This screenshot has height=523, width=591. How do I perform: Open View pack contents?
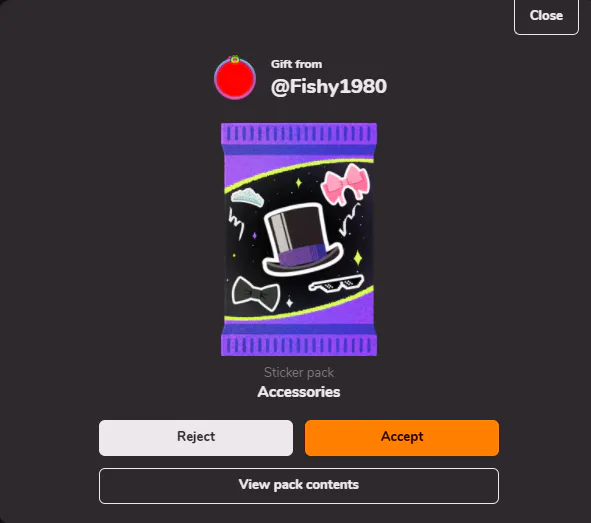(x=299, y=486)
